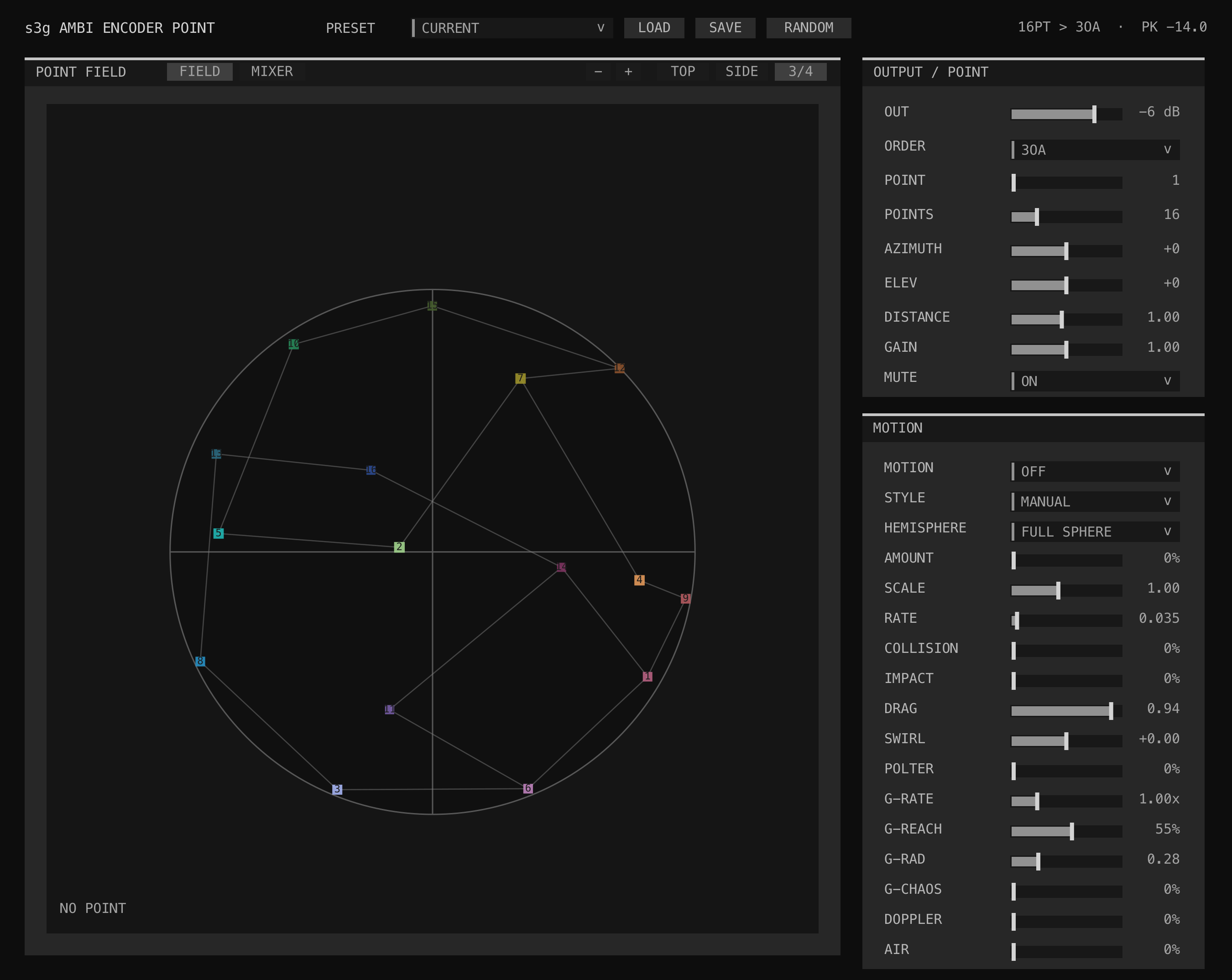
Task: Open the FIELD tab
Action: (x=199, y=72)
